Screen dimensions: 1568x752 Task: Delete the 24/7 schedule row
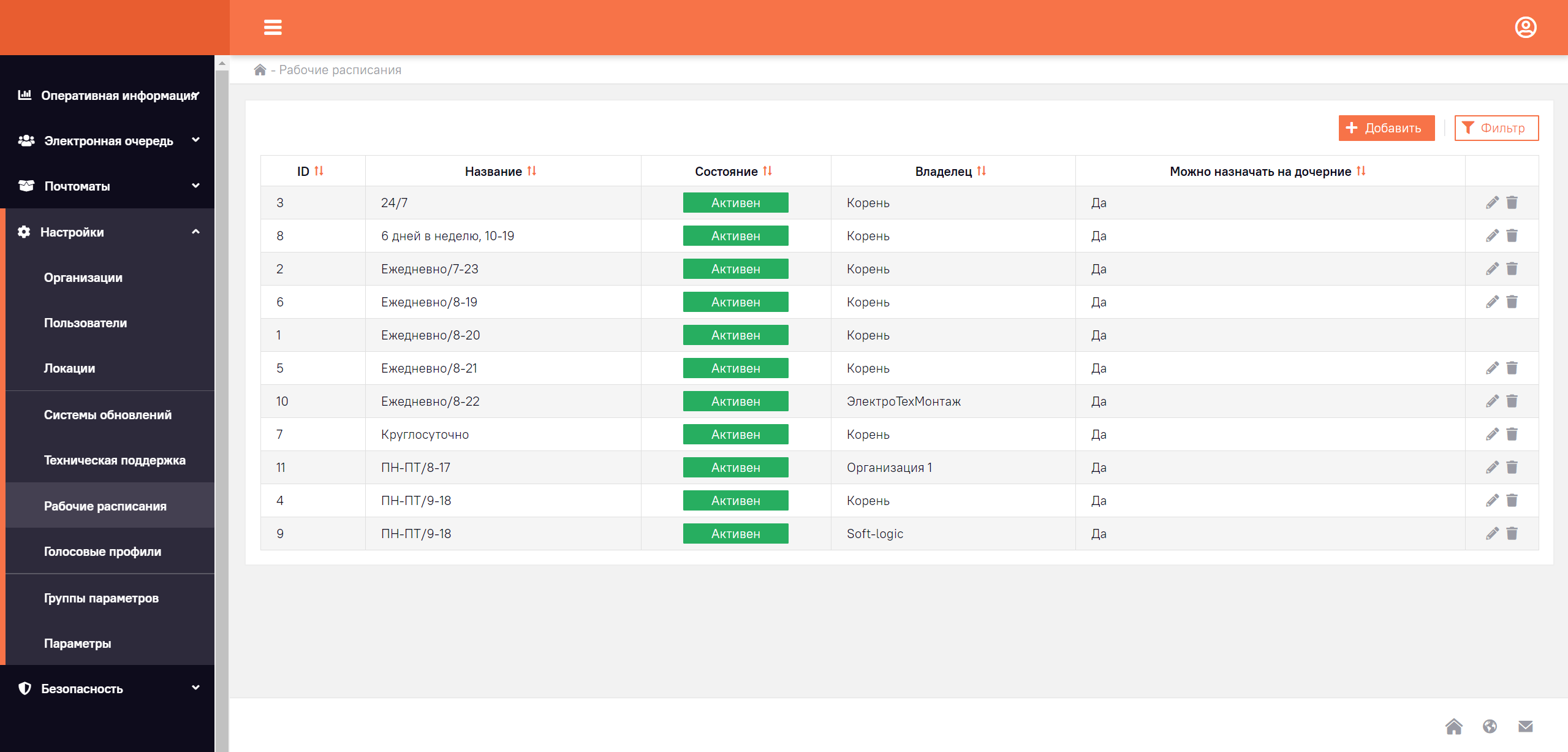tap(1512, 202)
